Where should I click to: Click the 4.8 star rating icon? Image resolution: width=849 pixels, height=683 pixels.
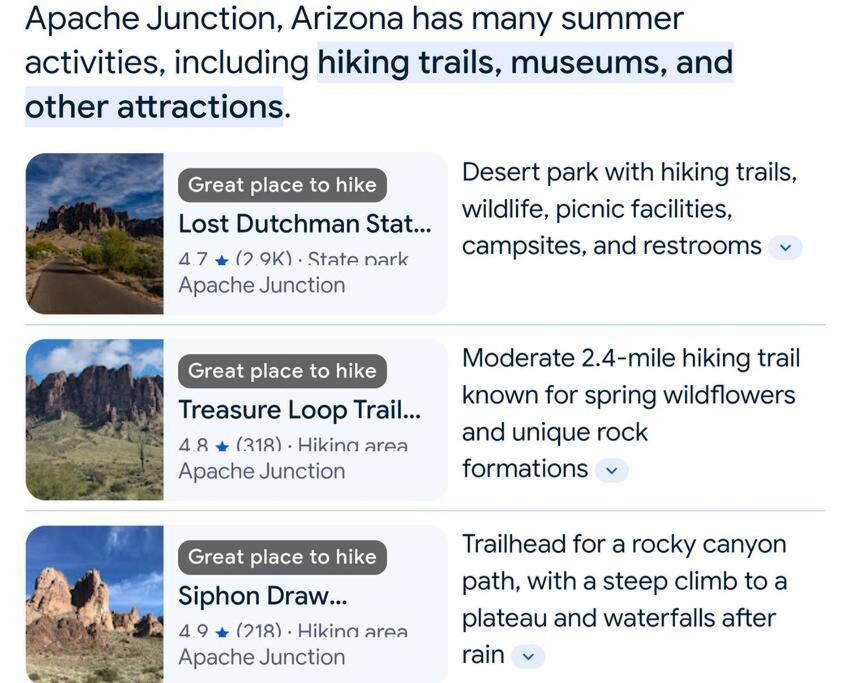(221, 447)
